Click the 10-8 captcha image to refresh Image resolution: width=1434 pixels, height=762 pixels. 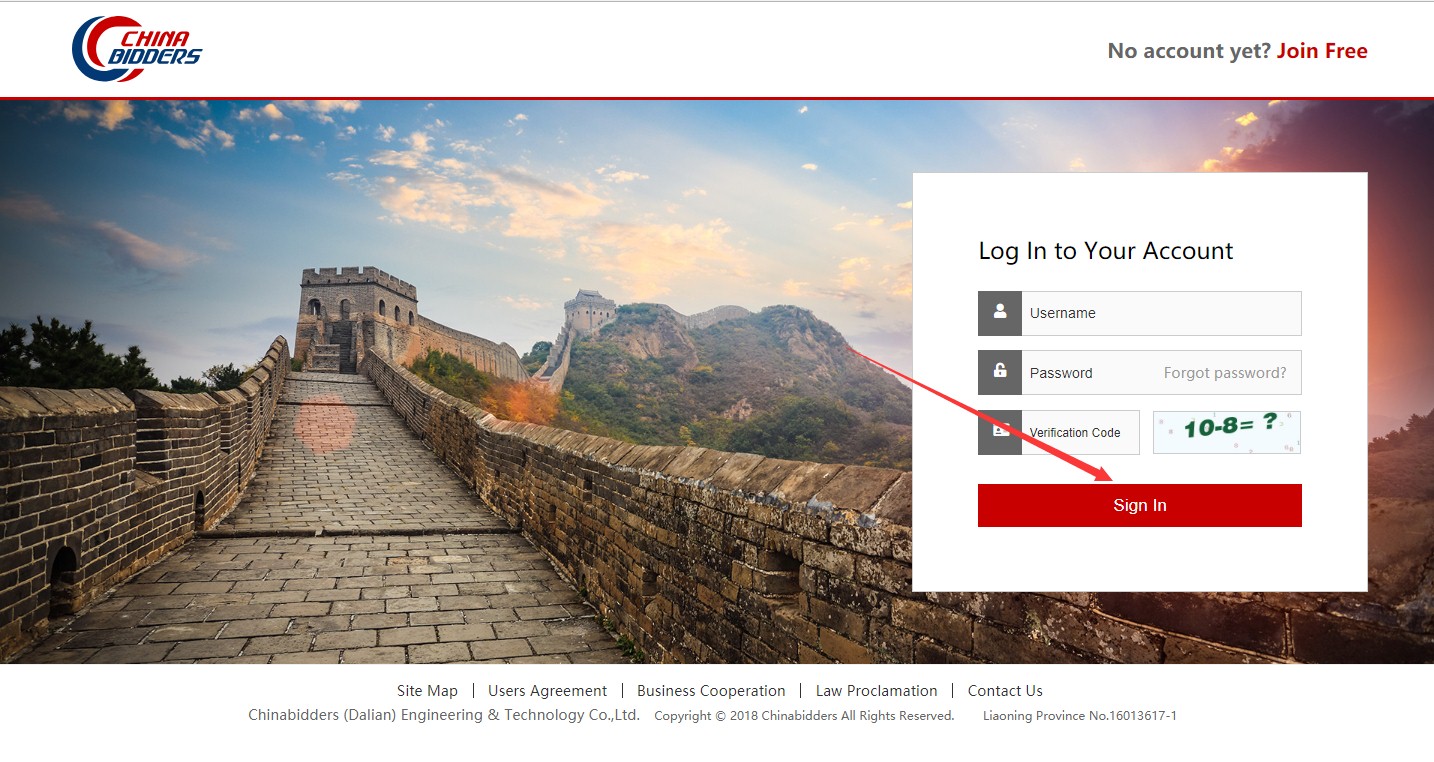(x=1227, y=432)
